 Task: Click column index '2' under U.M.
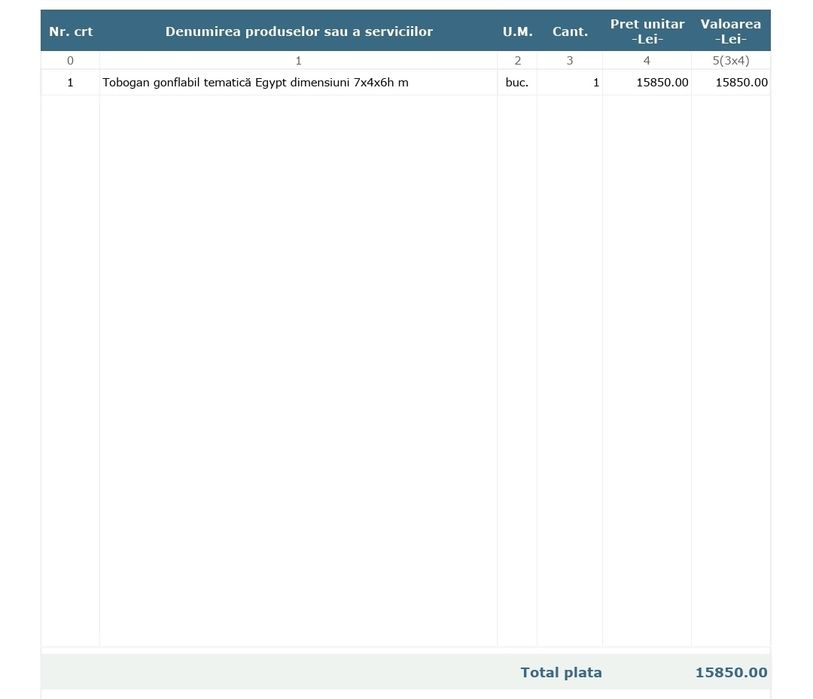pos(517,61)
